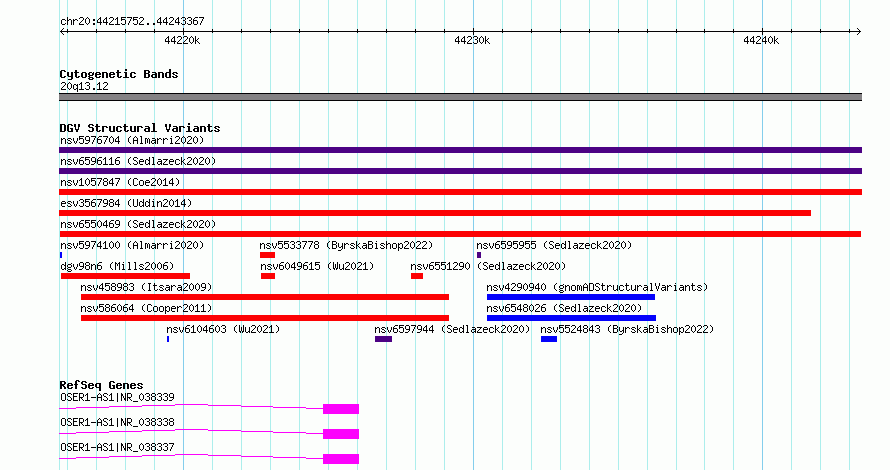Select the OSER1-AS1|NR_038338 exon box
This screenshot has height=470, width=890.
point(341,434)
